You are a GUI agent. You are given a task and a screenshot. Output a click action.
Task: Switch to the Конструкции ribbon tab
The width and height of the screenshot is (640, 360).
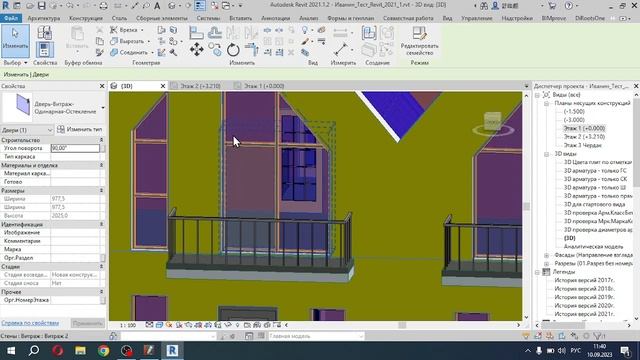click(x=86, y=18)
